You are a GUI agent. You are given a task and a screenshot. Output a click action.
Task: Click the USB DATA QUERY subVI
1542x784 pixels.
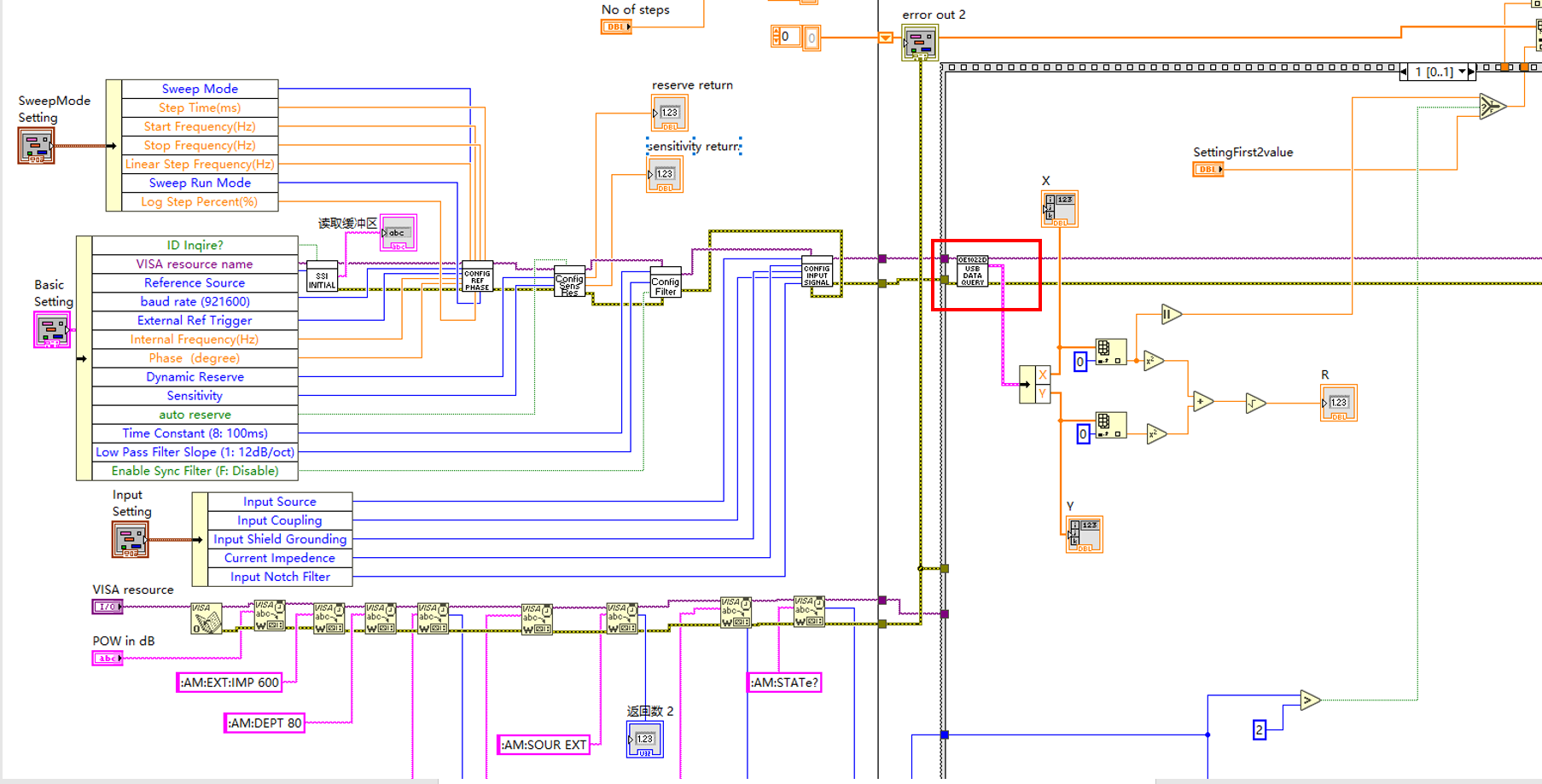click(x=973, y=271)
